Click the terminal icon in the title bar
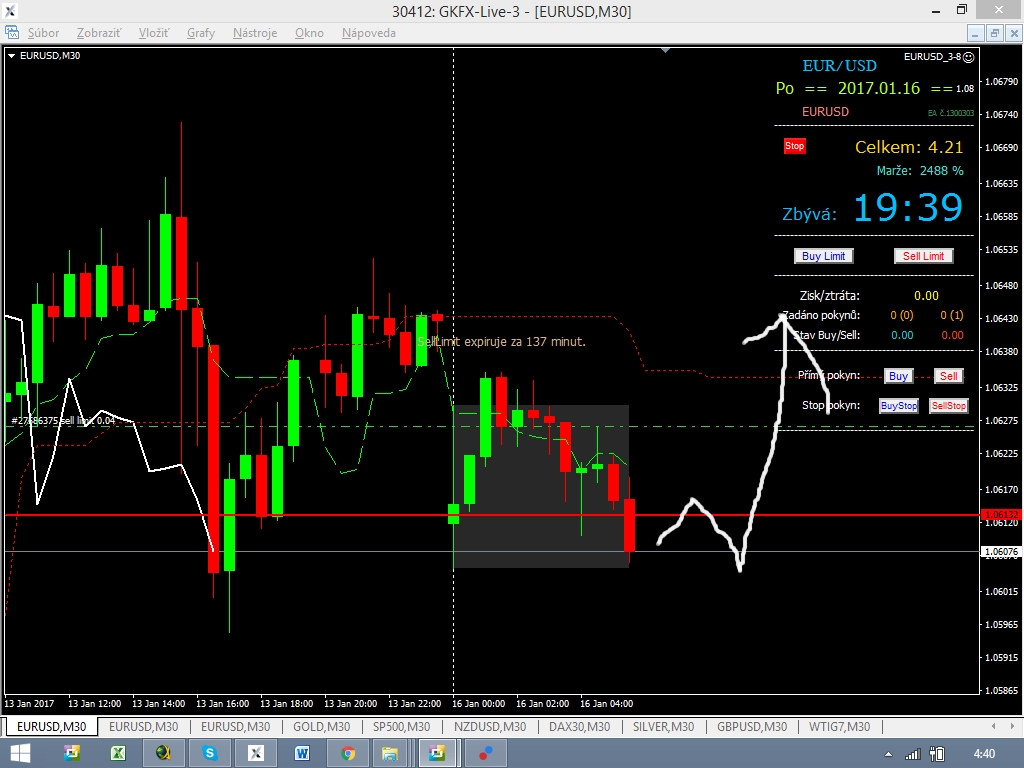Image resolution: width=1024 pixels, height=768 pixels. (9, 10)
